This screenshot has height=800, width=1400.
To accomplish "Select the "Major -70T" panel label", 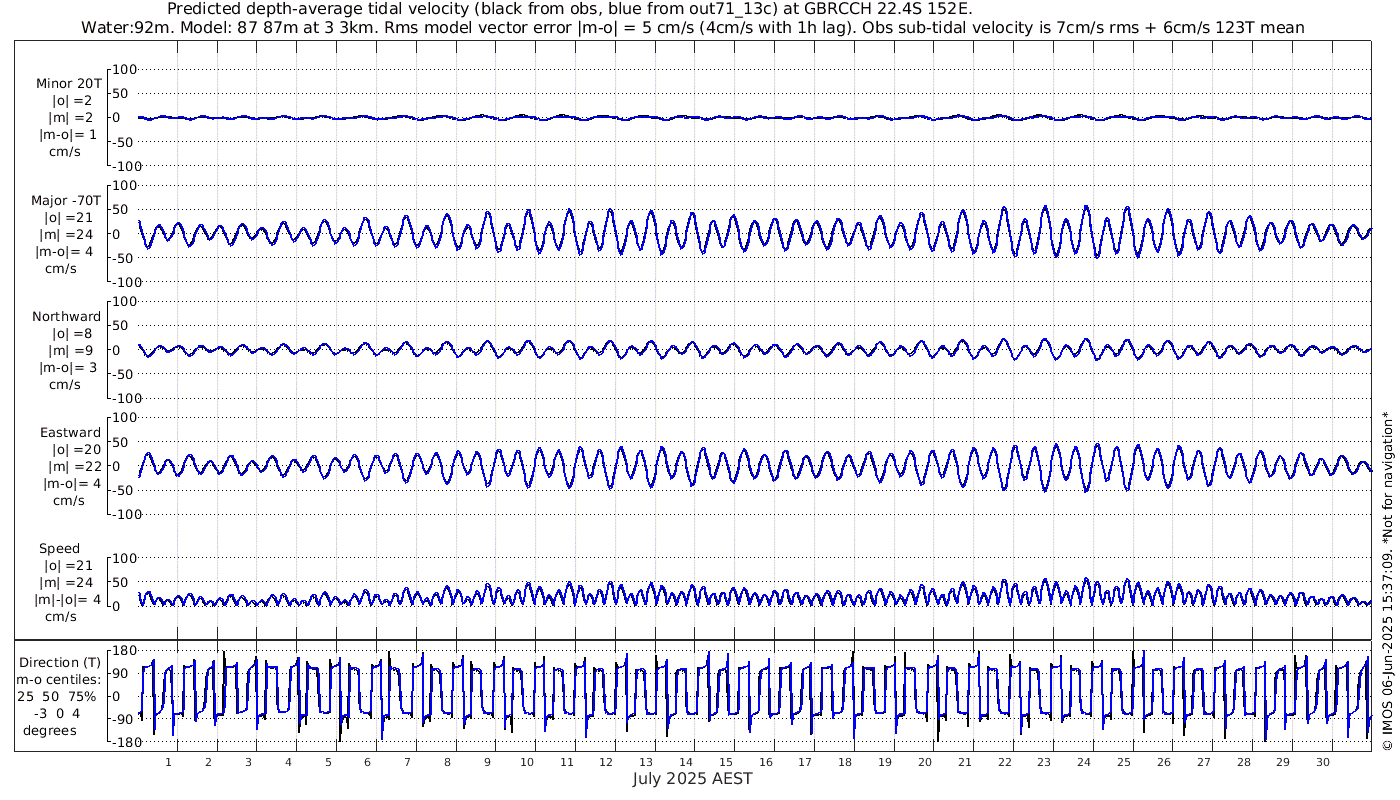I will pos(66,201).
